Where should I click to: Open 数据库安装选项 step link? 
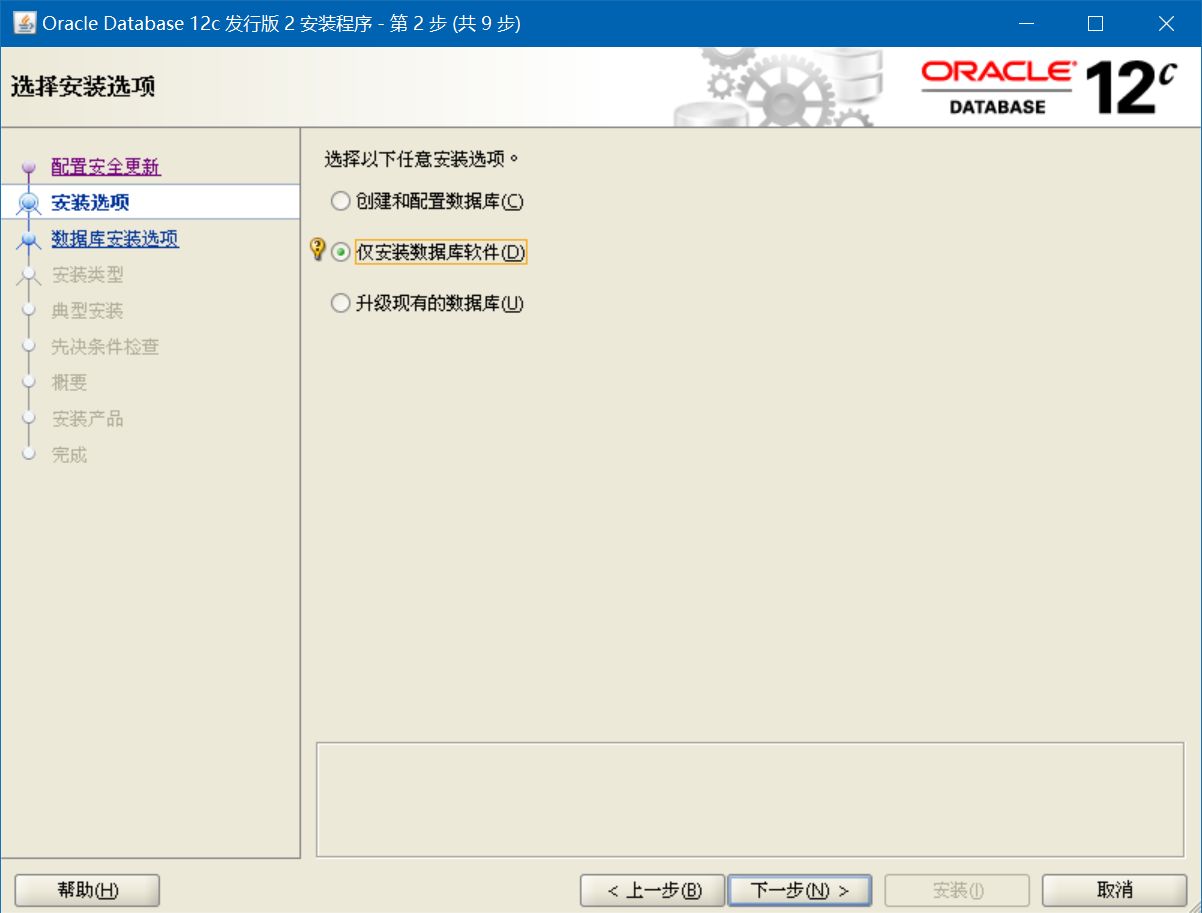(115, 239)
